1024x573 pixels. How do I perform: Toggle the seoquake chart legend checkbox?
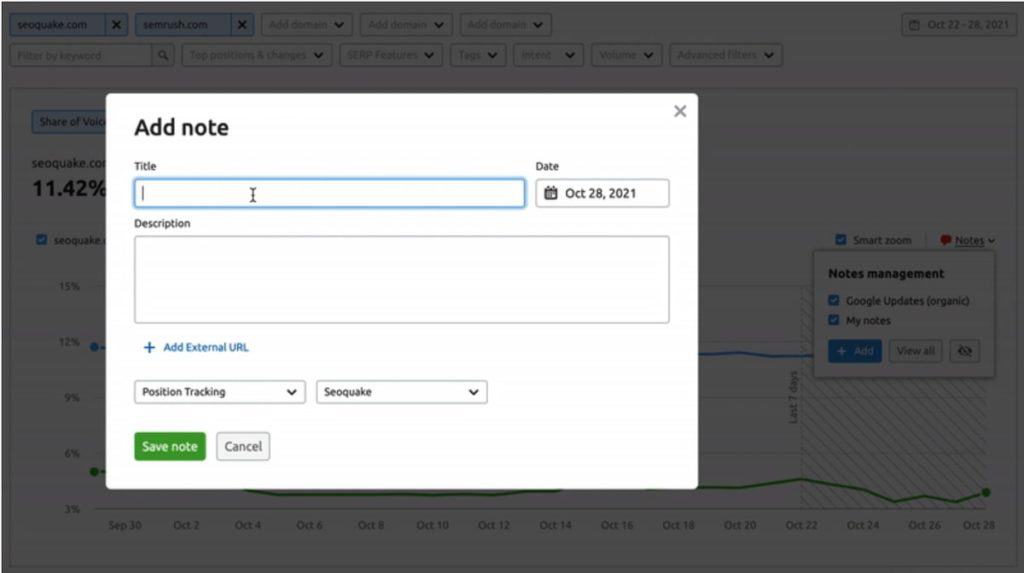click(x=42, y=240)
